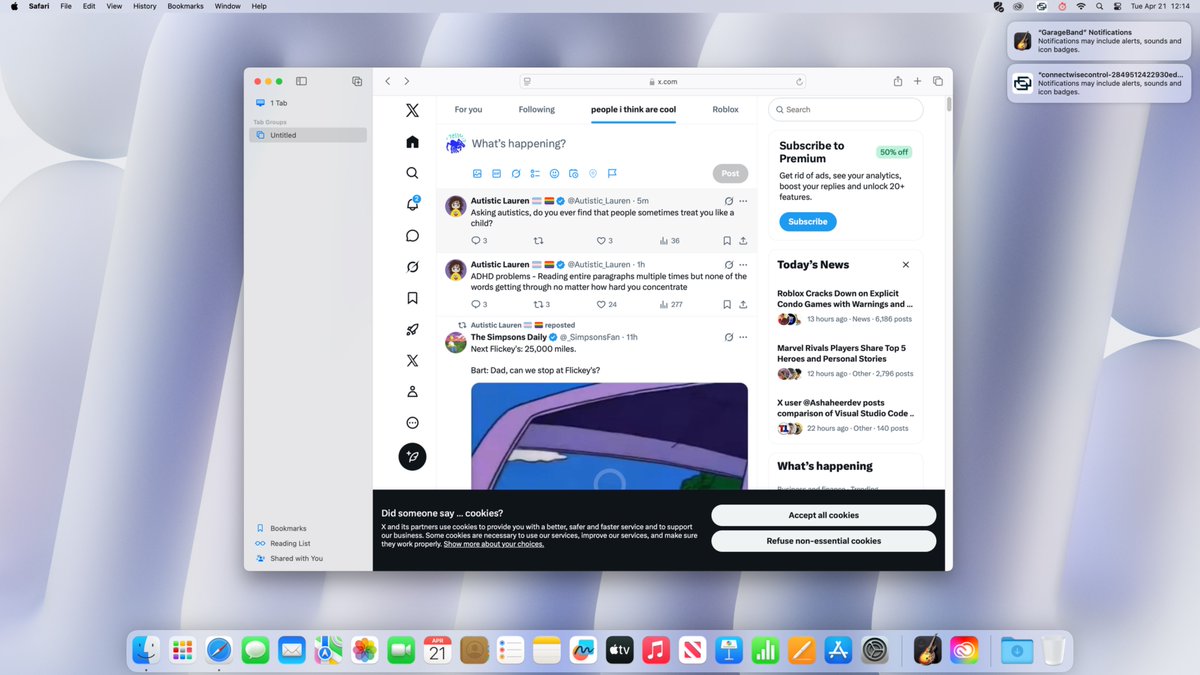This screenshot has width=1200, height=675.
Task: Add a GIF in the composer
Action: pyautogui.click(x=496, y=173)
